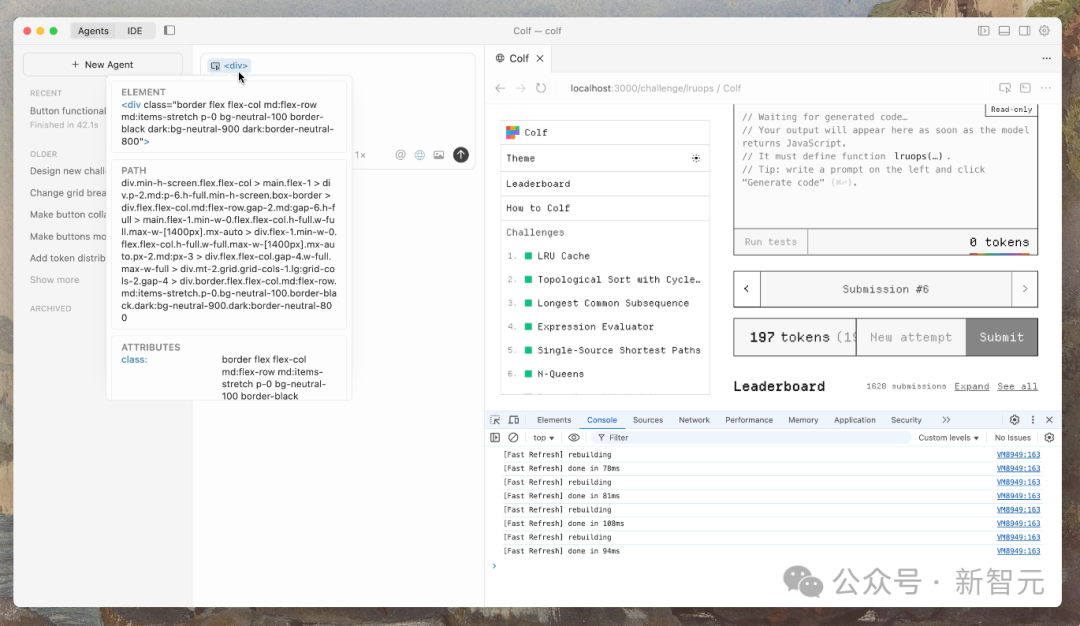Screen dimensions: 1080x626
Task: Reload the browser preview page
Action: click(541, 88)
